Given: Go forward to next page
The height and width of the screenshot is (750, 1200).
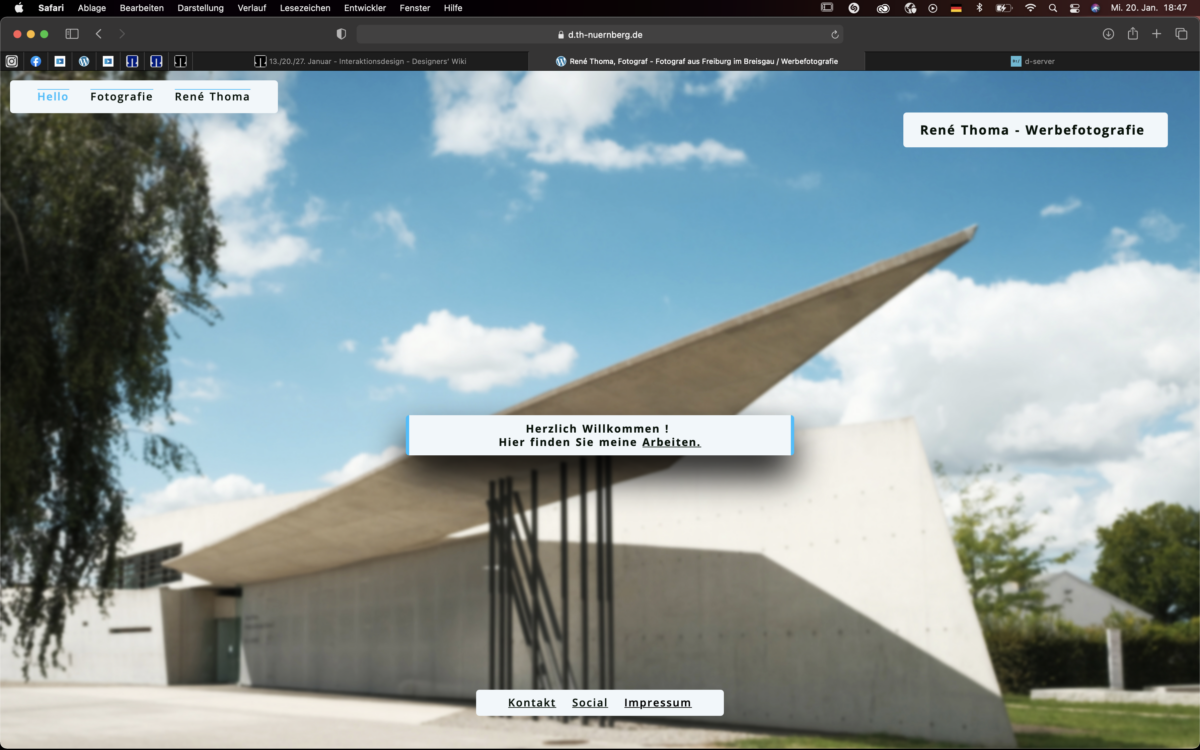Looking at the screenshot, I should 122,34.
